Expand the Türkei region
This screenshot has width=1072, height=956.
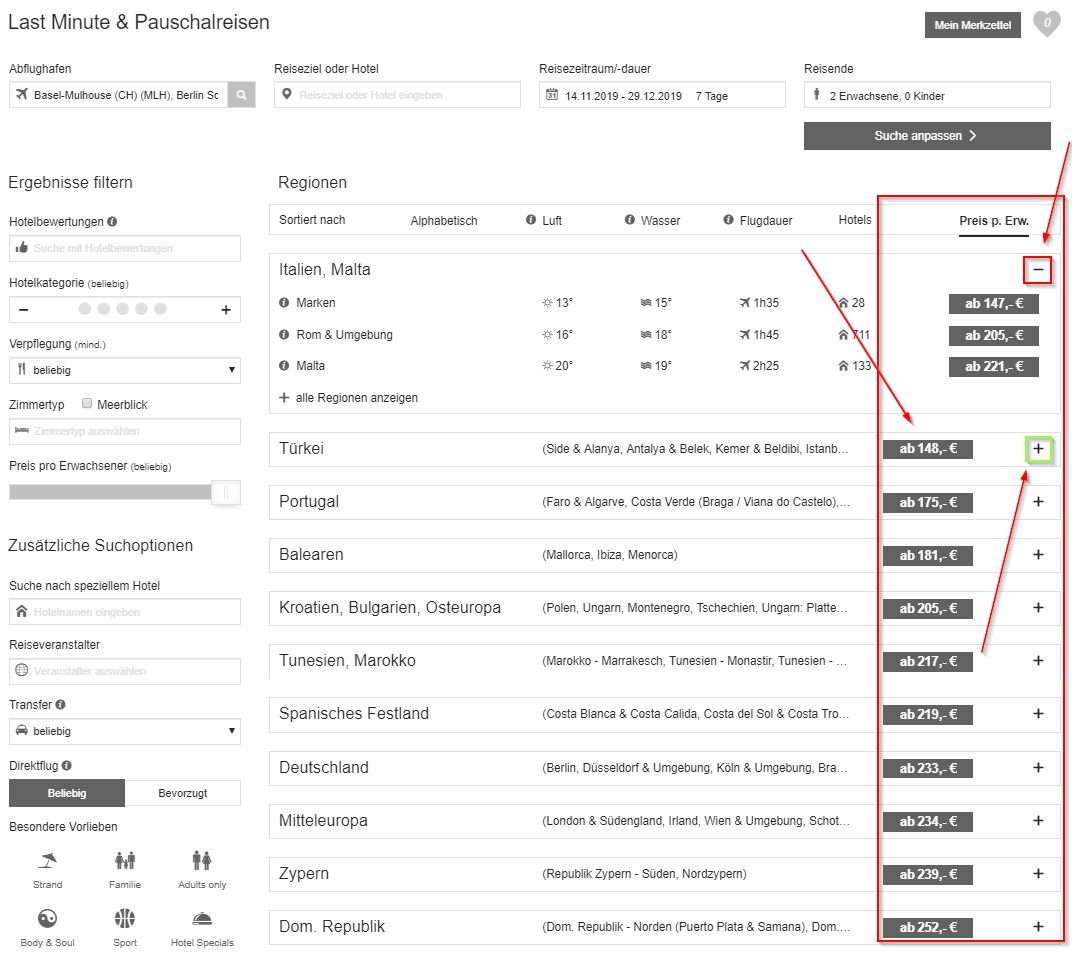click(x=1038, y=450)
